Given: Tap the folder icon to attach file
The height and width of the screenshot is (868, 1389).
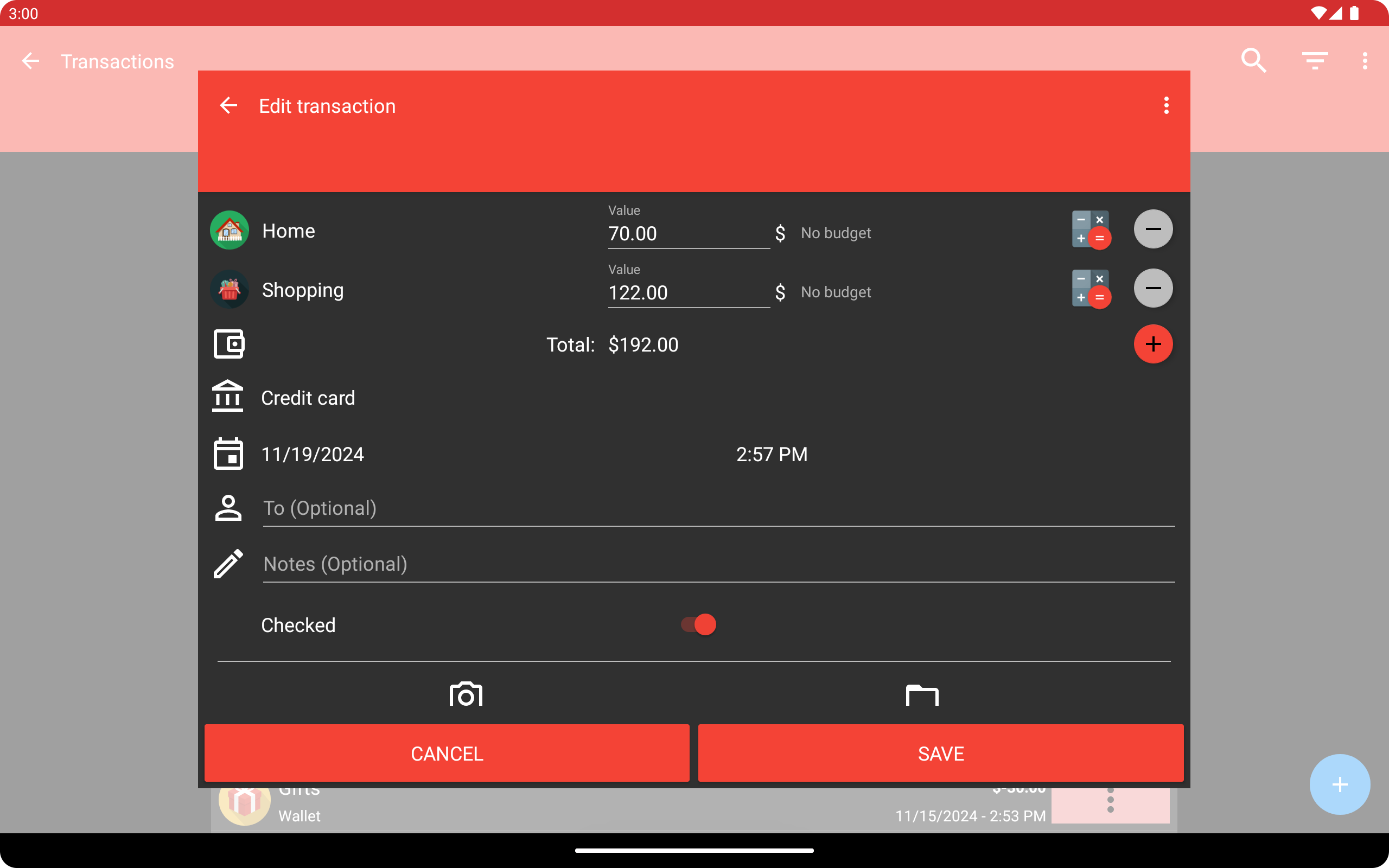Looking at the screenshot, I should (x=922, y=694).
